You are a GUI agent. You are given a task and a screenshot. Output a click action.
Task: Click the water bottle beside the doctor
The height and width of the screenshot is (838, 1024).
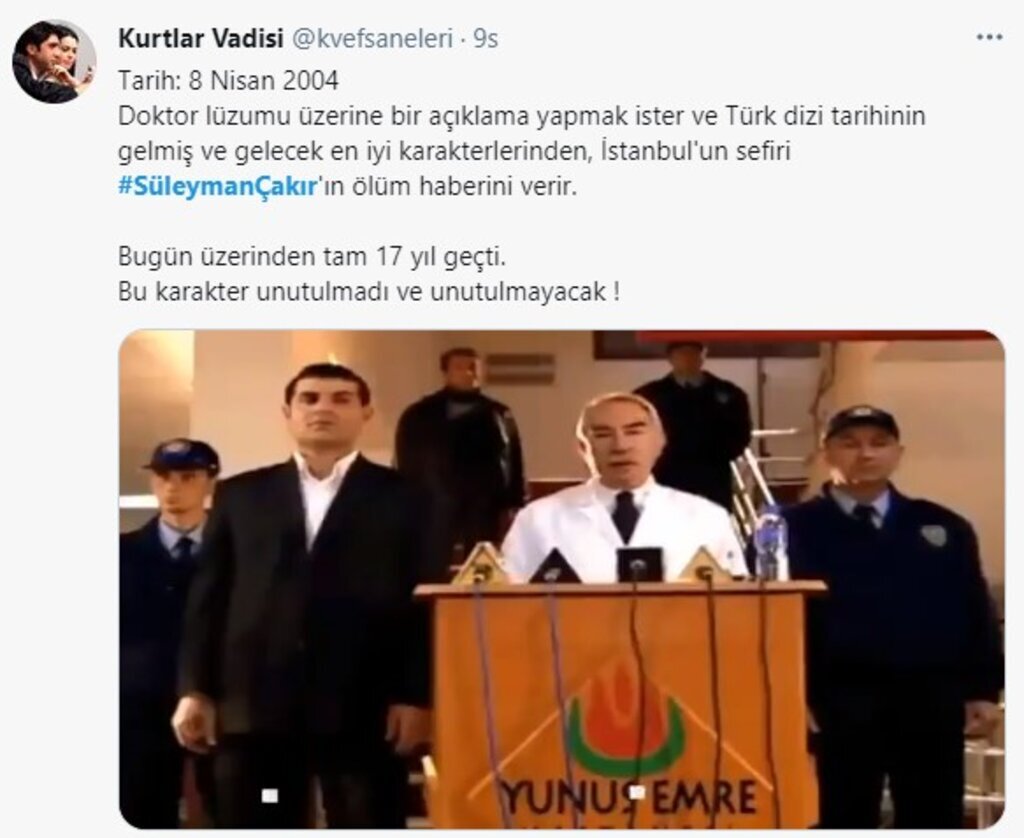771,543
